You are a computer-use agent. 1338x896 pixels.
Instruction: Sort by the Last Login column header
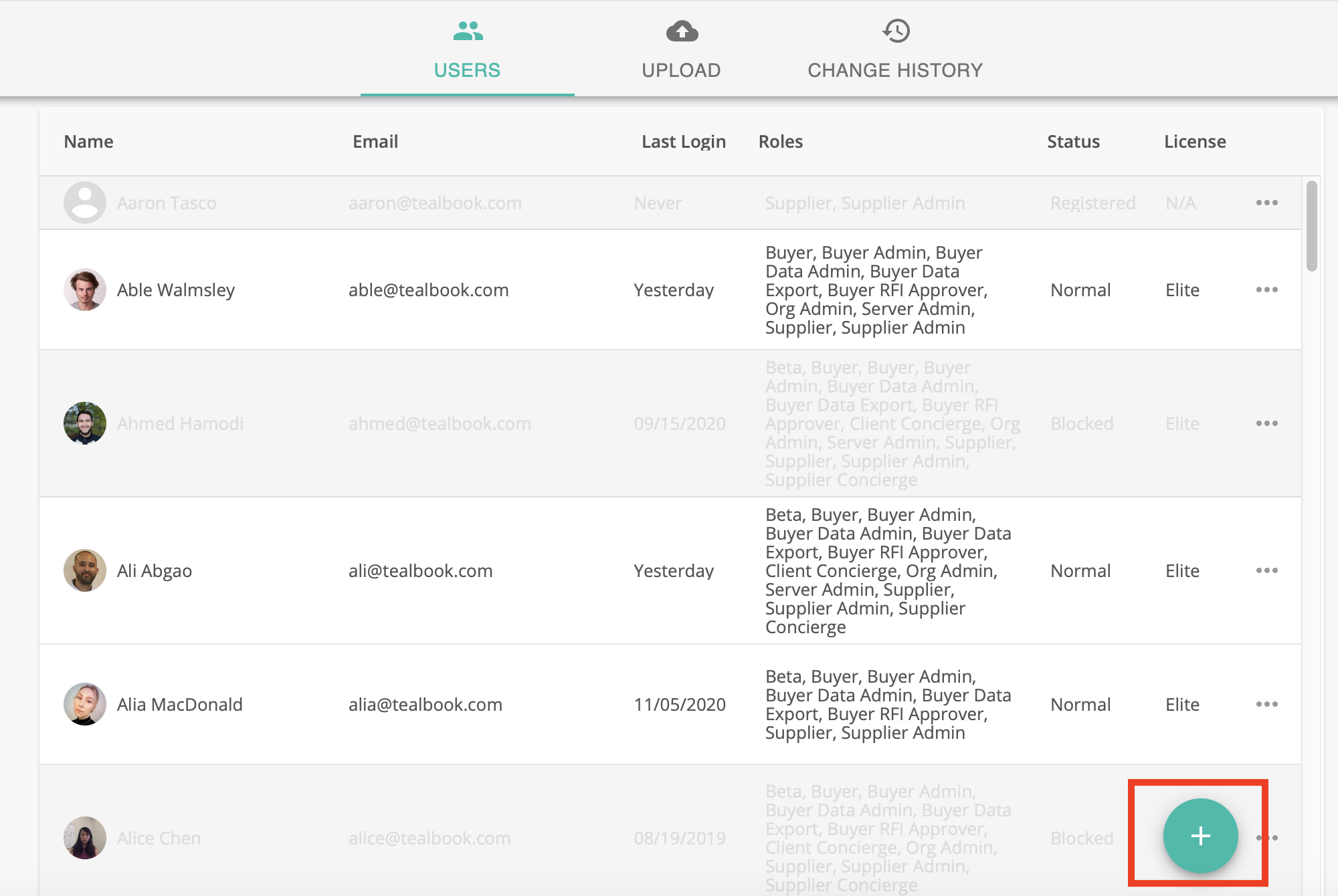tap(683, 142)
